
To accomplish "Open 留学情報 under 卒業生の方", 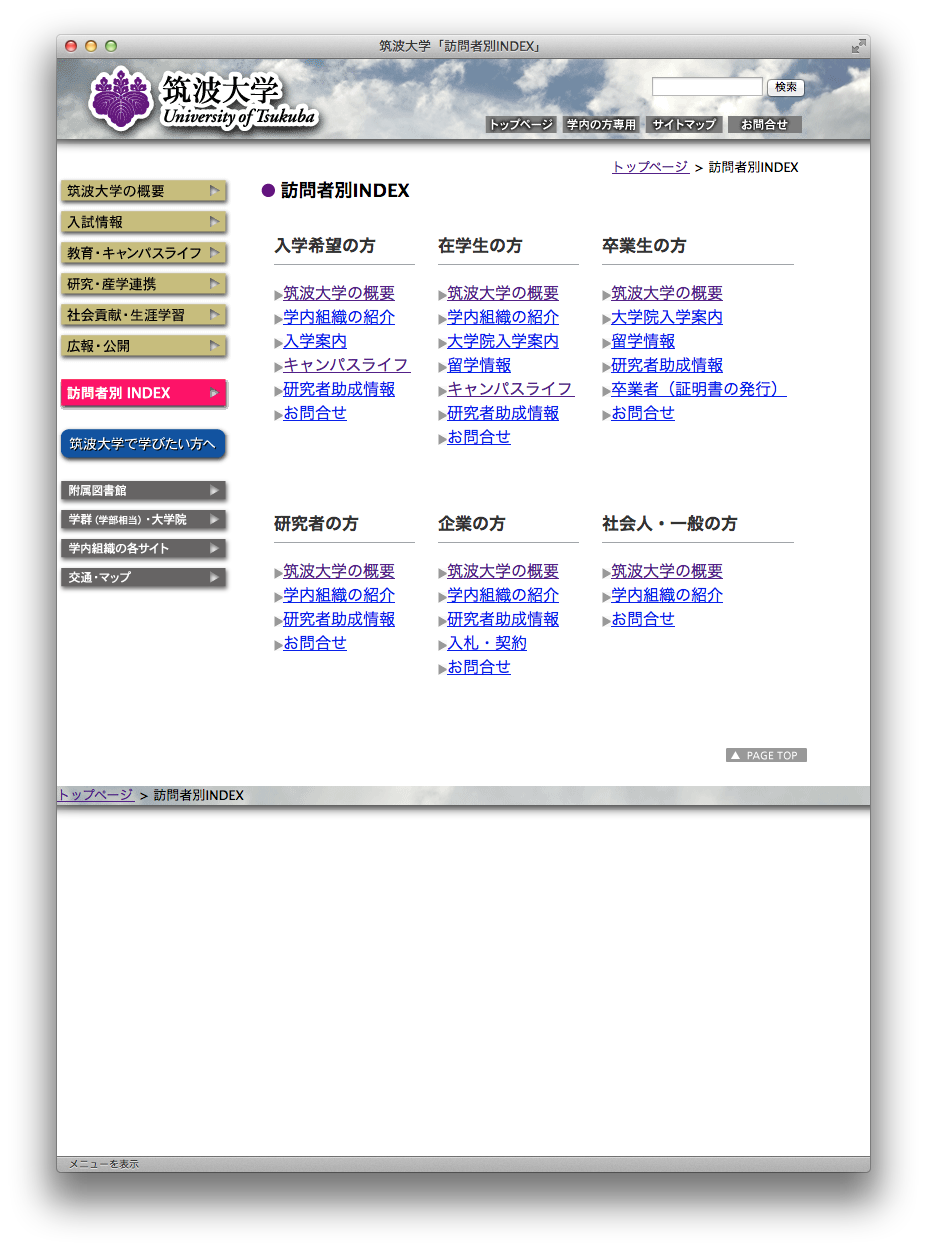I will [643, 341].
